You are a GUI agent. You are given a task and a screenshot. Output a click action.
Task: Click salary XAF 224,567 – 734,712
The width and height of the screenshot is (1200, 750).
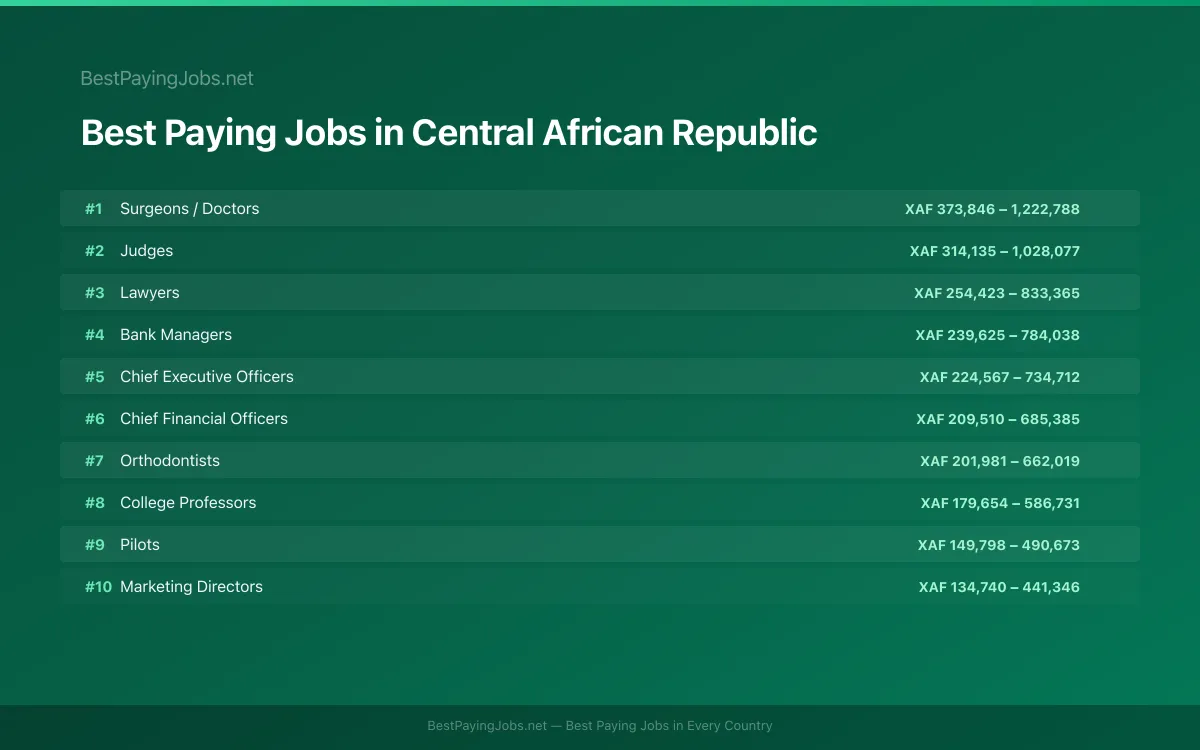pyautogui.click(x=1000, y=377)
